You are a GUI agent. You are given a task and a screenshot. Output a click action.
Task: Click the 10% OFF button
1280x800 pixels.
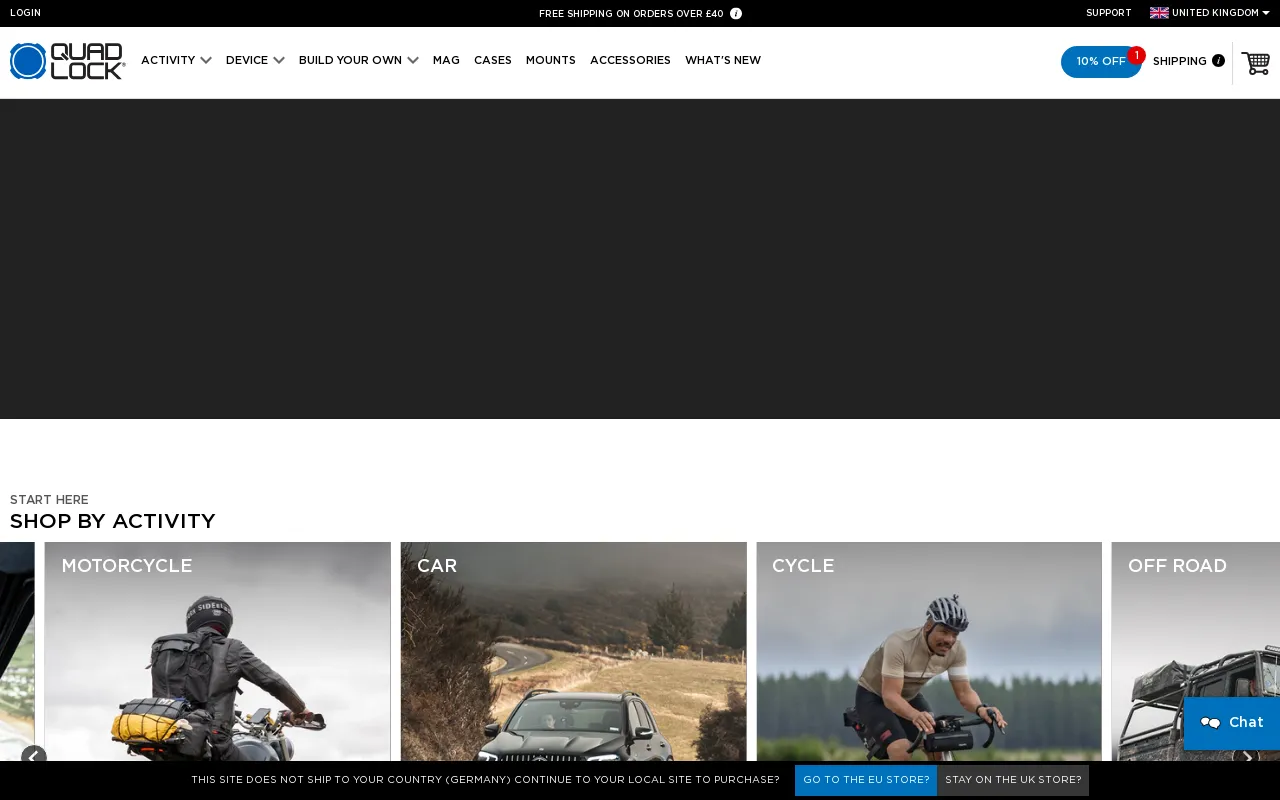(x=1100, y=62)
